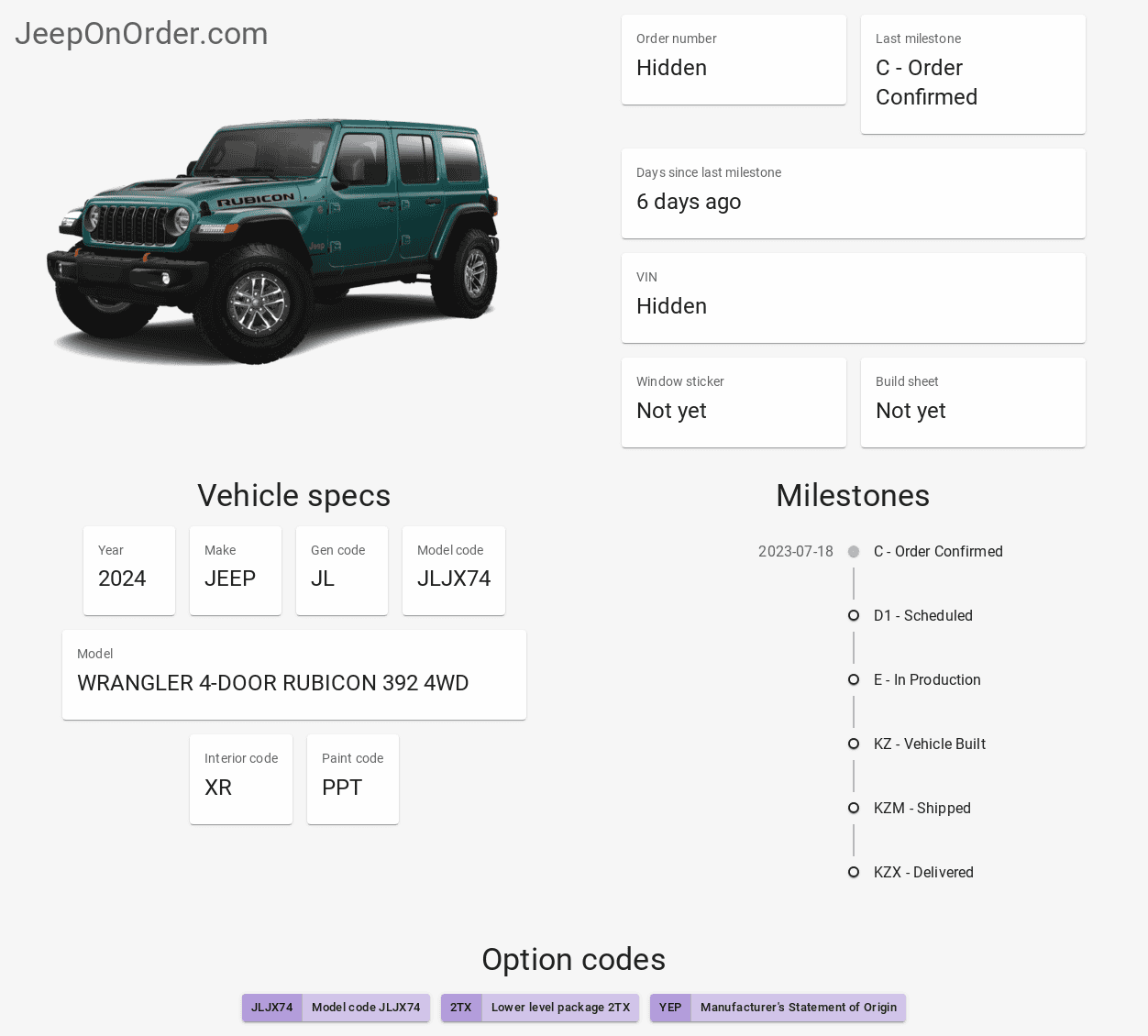Click the E - In Production milestone dot
This screenshot has height=1036, width=1148.
(x=854, y=679)
